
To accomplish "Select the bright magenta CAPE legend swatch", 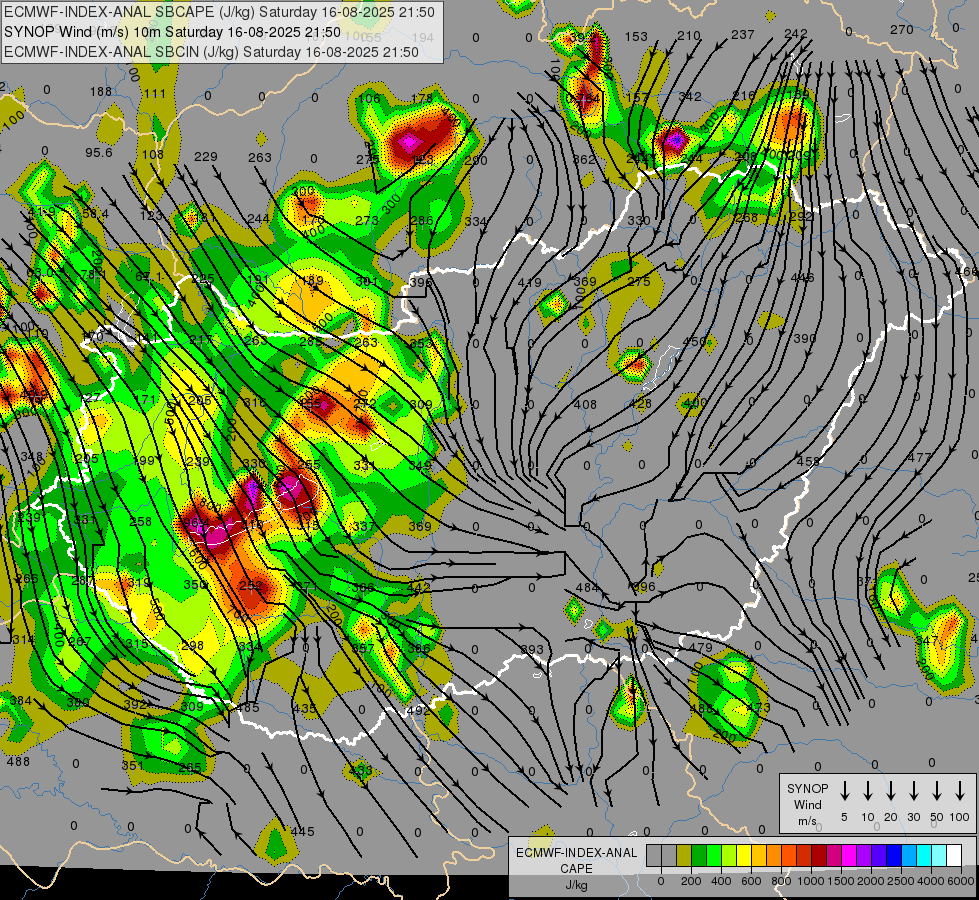I will (849, 855).
